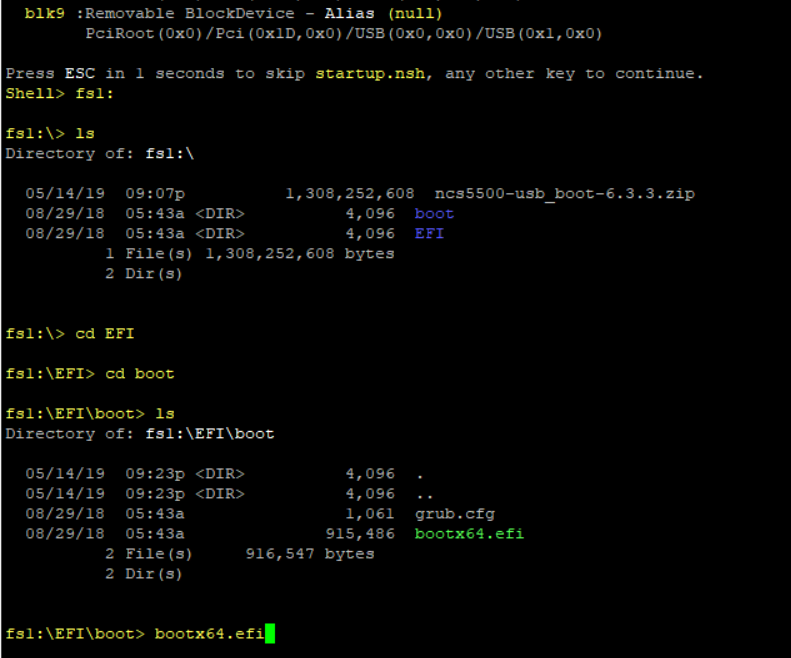This screenshot has height=658, width=791.
Task: Click the single-dot current directory entry
Action: 419,474
